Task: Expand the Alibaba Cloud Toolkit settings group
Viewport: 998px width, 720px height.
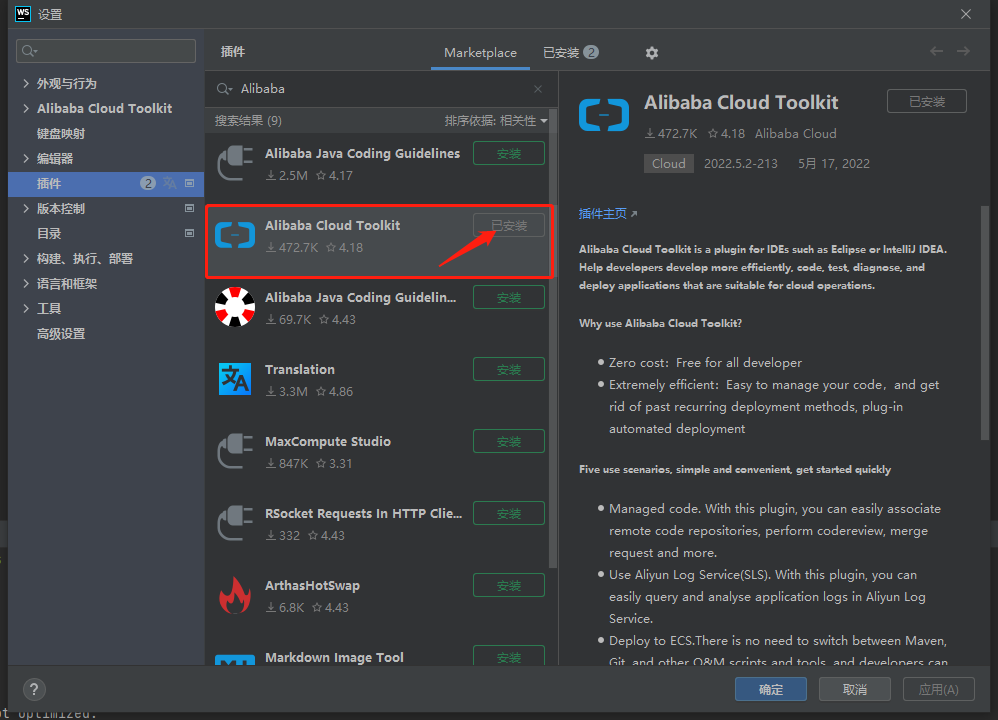Action: coord(26,108)
